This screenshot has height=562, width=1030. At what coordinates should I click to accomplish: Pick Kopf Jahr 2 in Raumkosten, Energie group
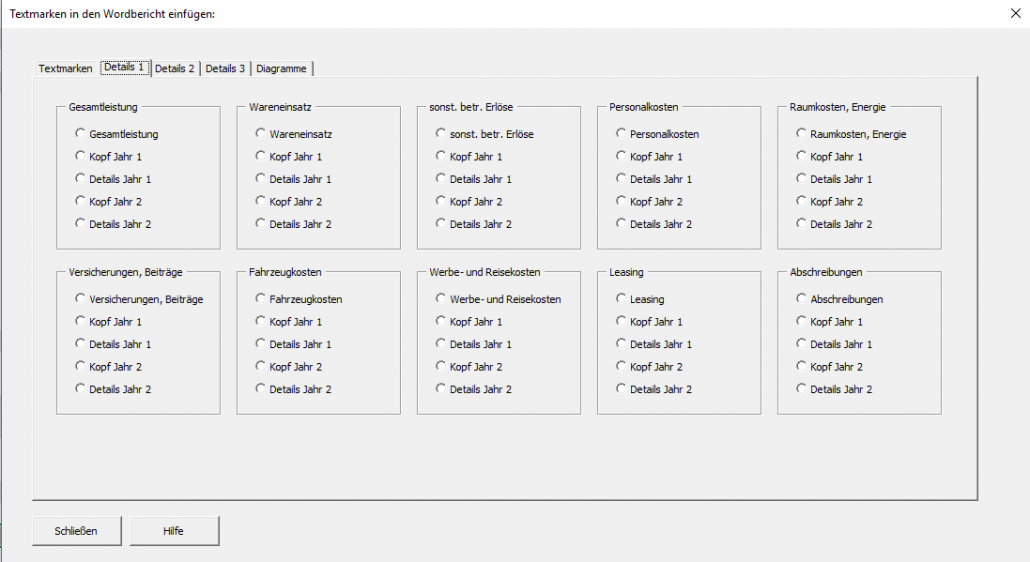tap(829, 202)
